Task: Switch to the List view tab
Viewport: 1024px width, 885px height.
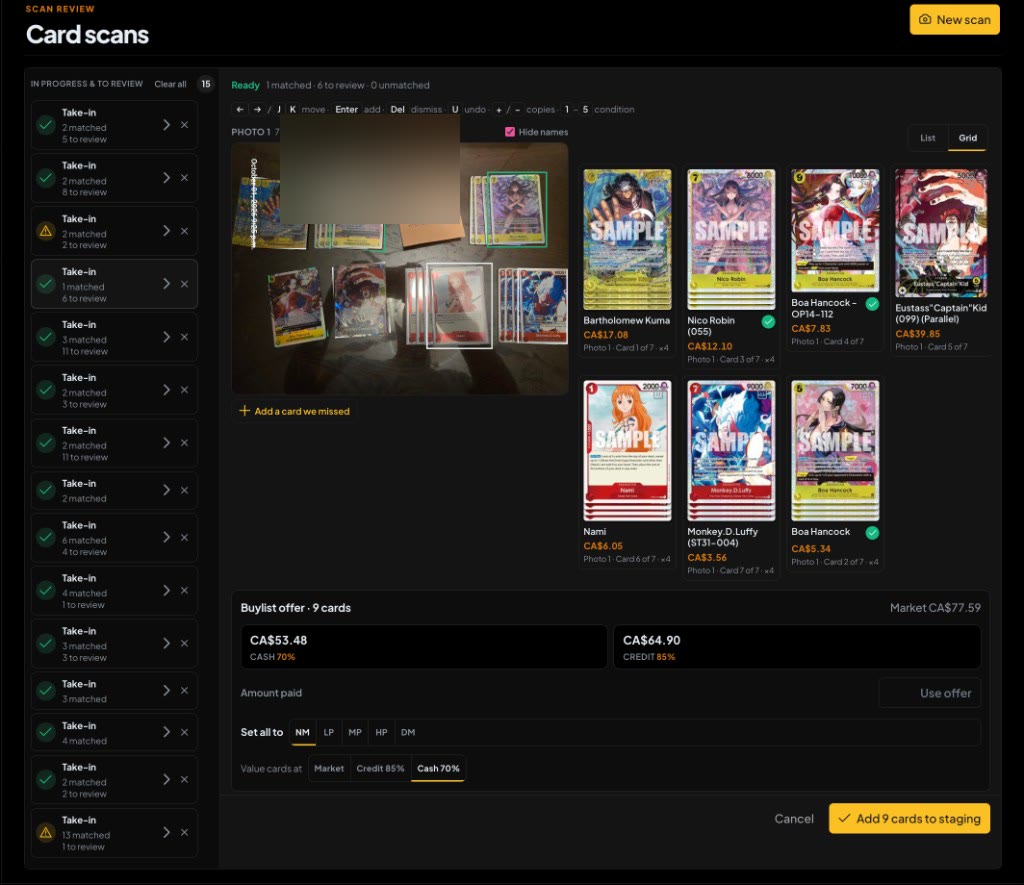Action: coord(928,138)
